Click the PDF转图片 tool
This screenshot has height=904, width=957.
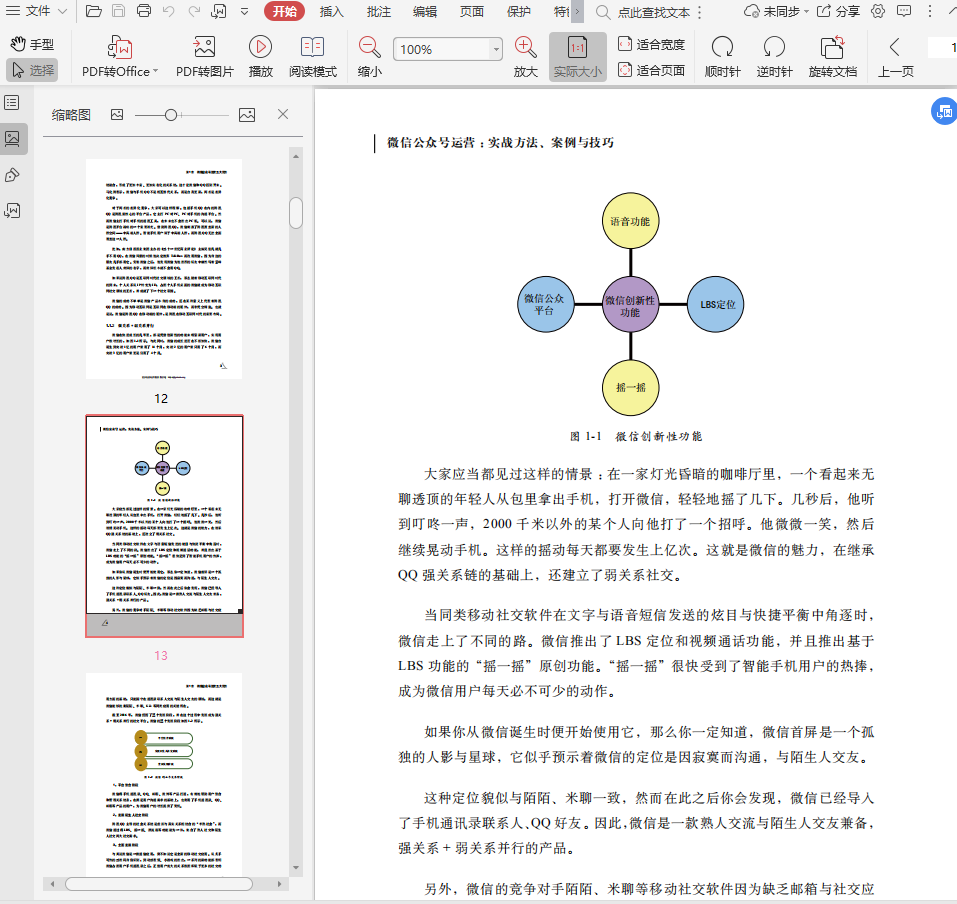(x=204, y=57)
